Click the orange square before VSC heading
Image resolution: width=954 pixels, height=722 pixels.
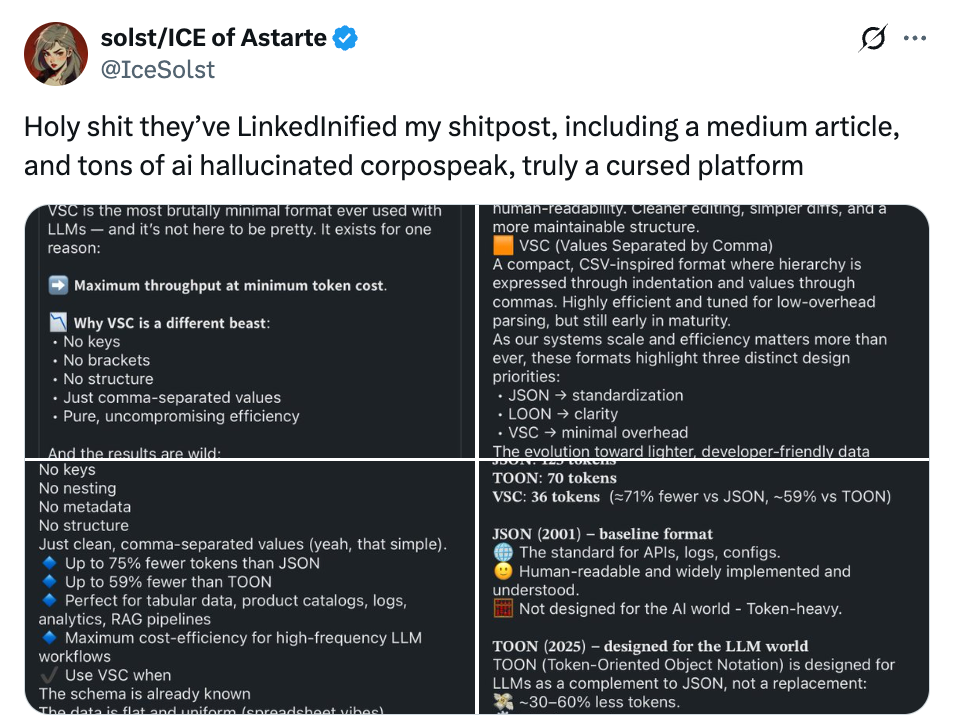coord(502,246)
